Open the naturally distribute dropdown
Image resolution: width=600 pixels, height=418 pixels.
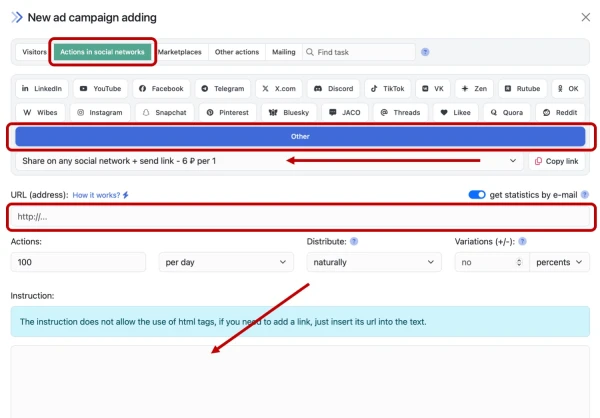(x=374, y=262)
